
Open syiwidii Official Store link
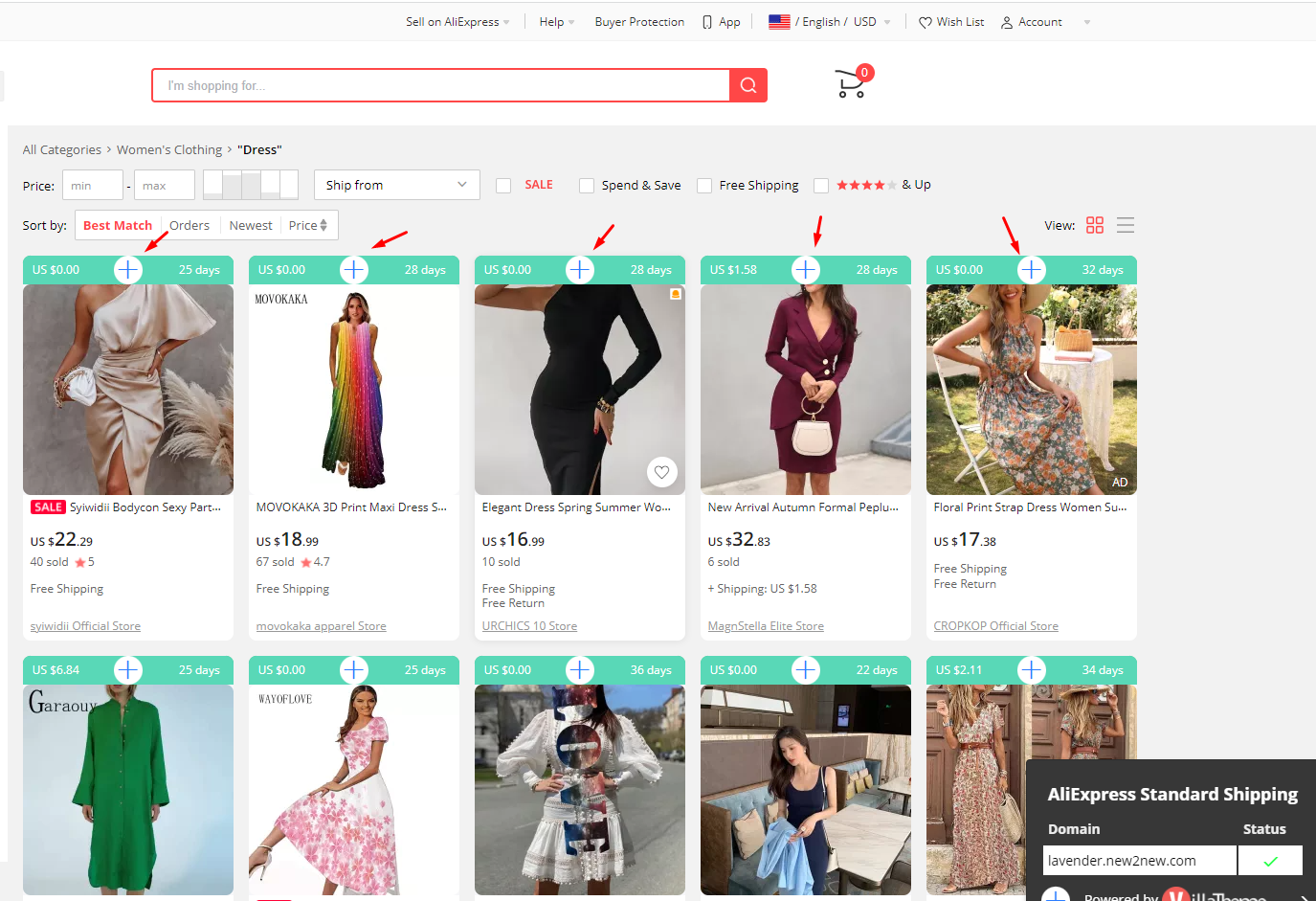[x=85, y=626]
